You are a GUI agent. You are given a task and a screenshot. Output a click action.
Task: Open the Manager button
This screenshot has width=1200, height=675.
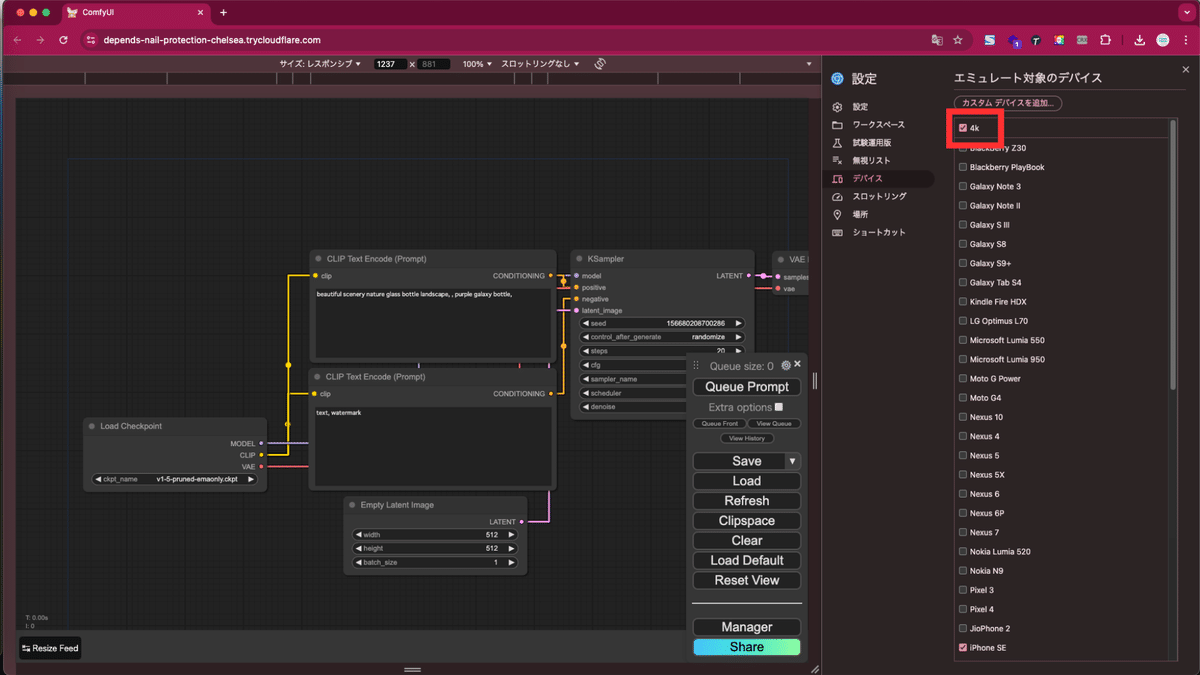747,627
